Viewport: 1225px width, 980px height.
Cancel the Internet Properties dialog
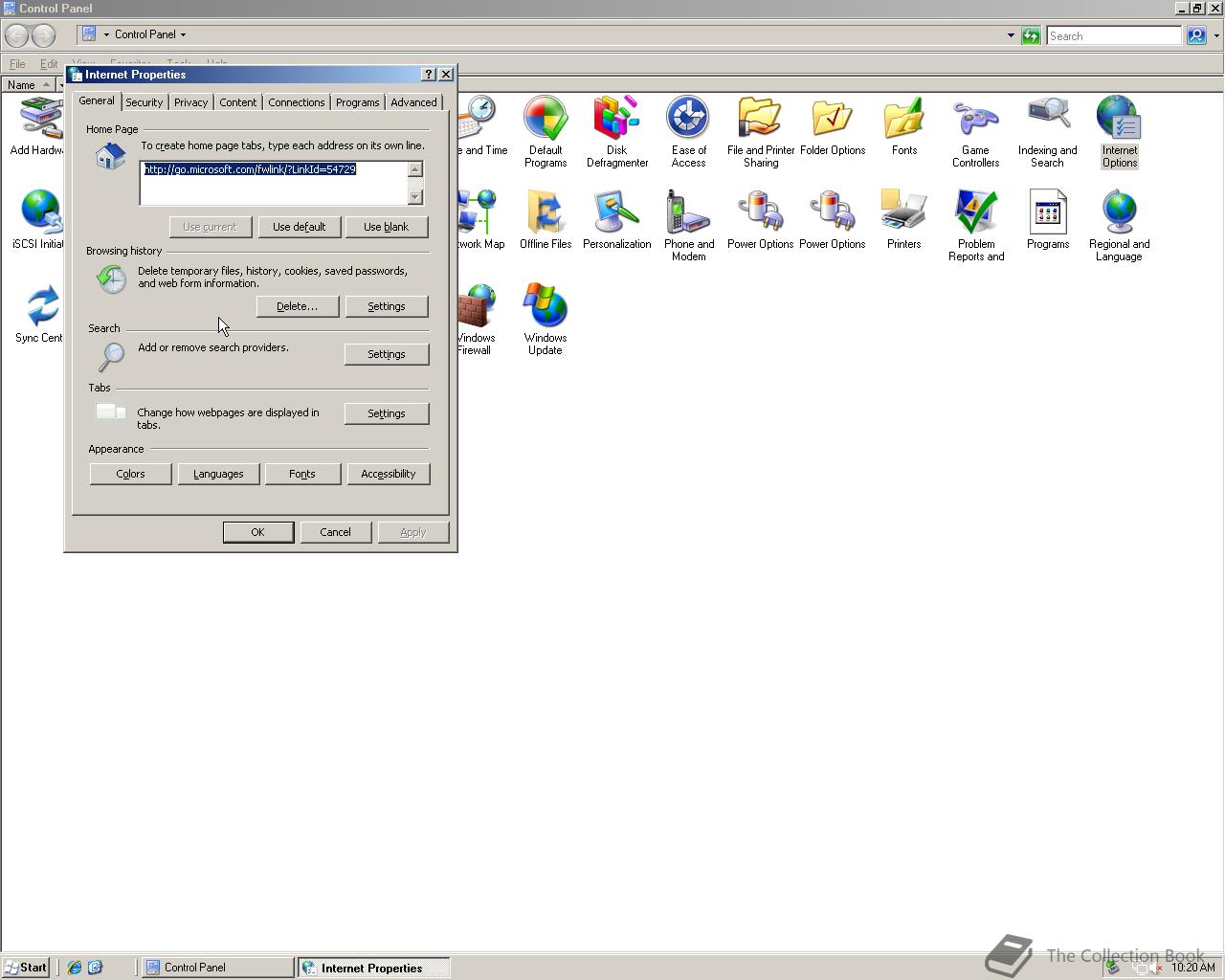click(x=336, y=532)
